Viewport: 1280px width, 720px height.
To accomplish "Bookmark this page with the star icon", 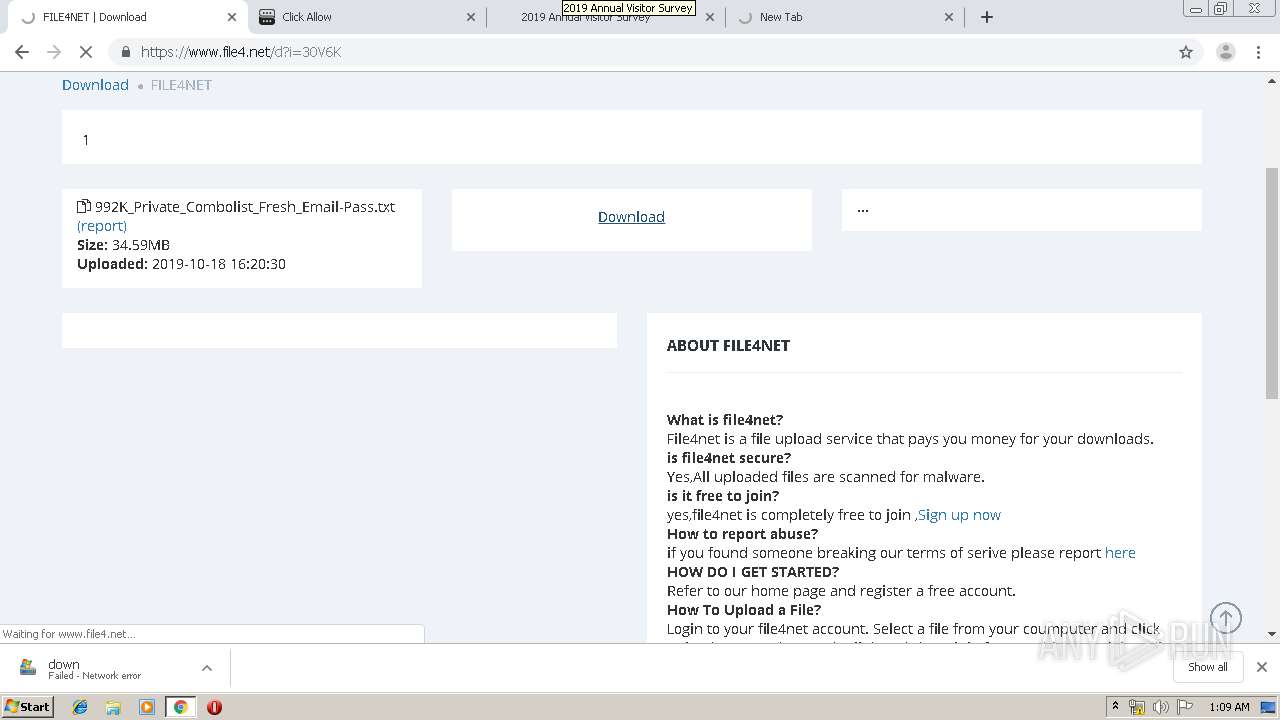I will coord(1186,52).
